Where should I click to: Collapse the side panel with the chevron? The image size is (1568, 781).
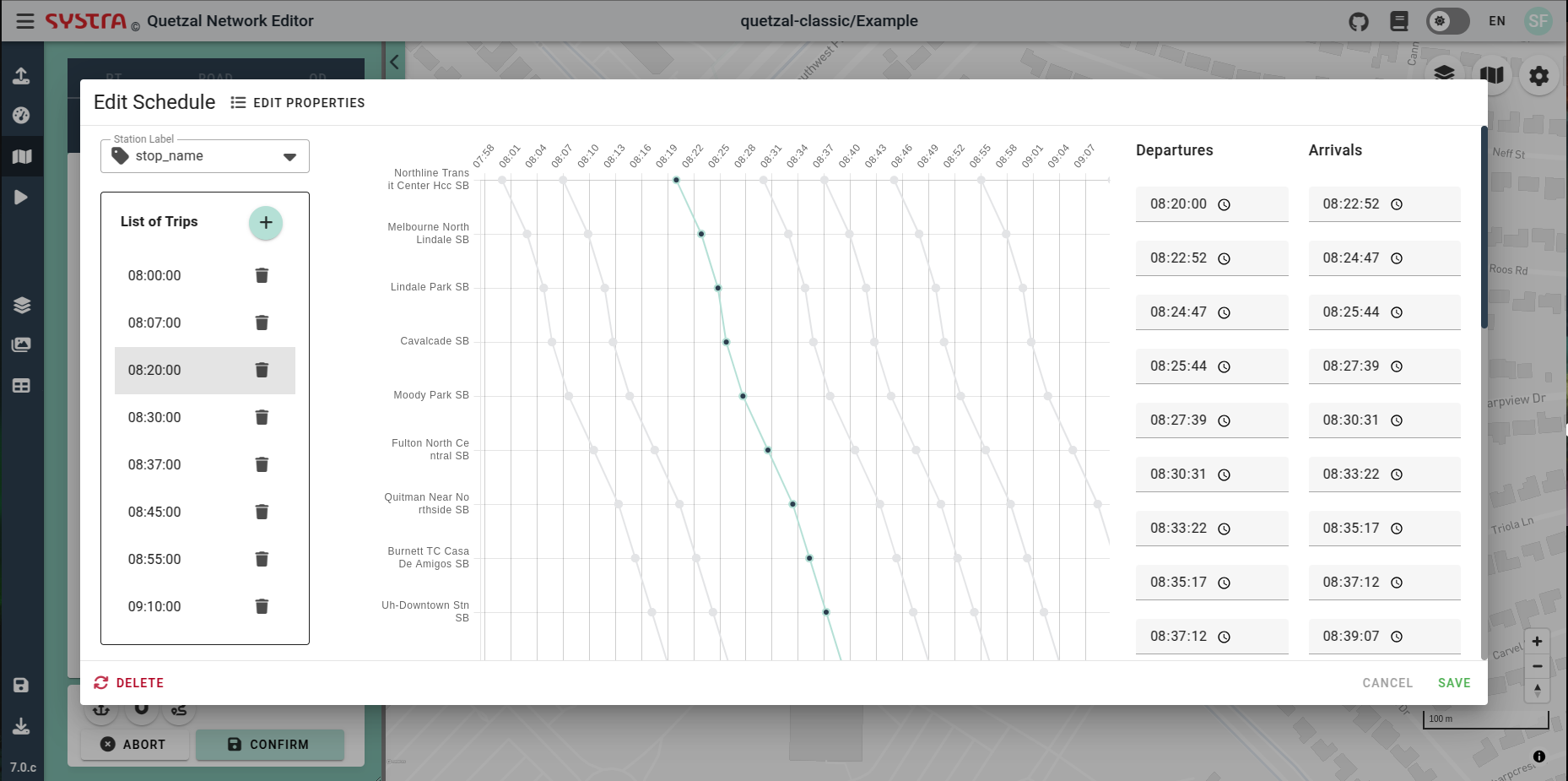click(x=394, y=62)
